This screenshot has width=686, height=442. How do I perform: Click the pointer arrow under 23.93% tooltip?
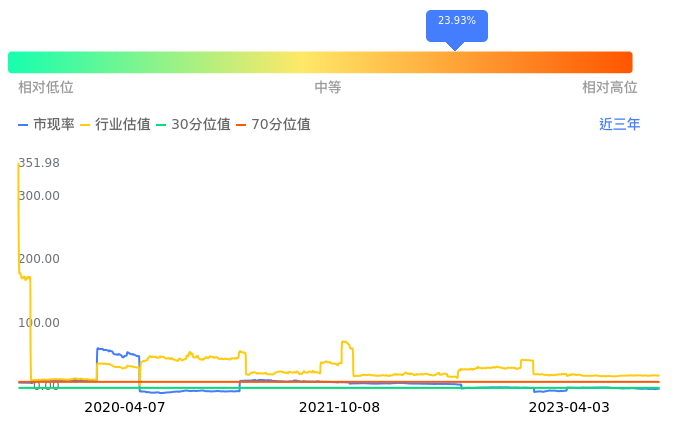[x=455, y=46]
